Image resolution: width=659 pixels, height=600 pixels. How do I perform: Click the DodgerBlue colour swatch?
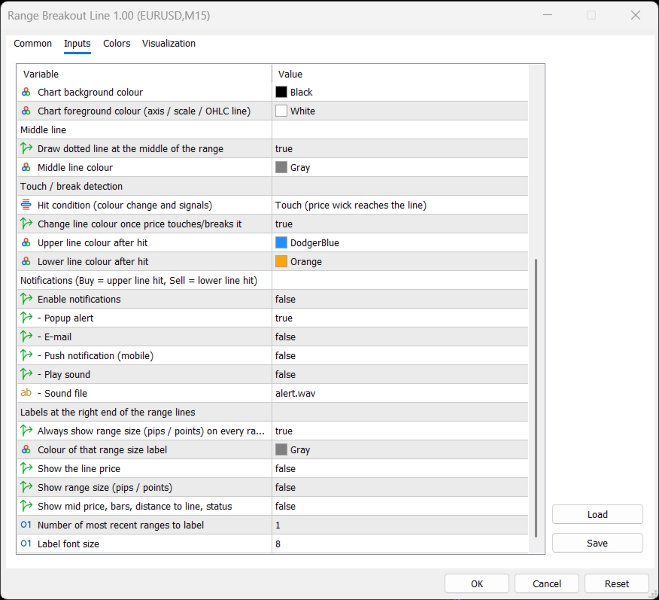click(x=281, y=242)
